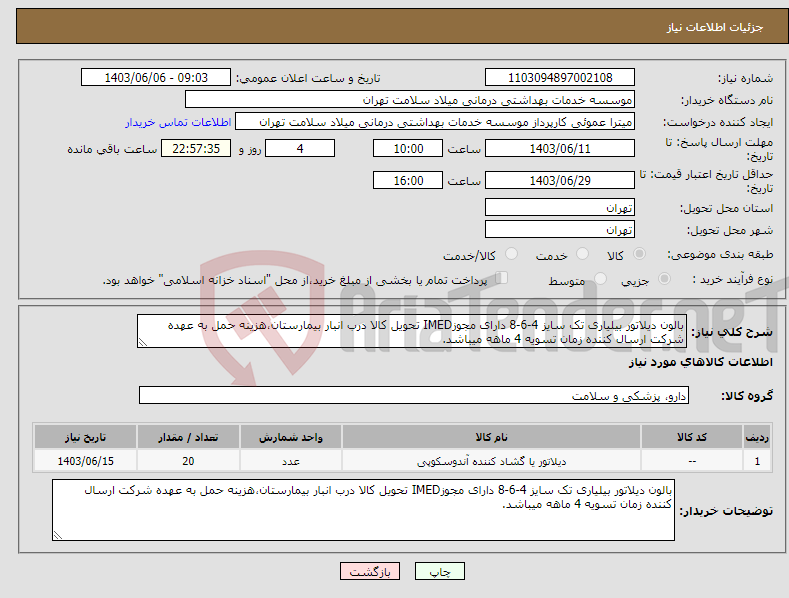Click the کد کالا cell showing --

(x=692, y=461)
